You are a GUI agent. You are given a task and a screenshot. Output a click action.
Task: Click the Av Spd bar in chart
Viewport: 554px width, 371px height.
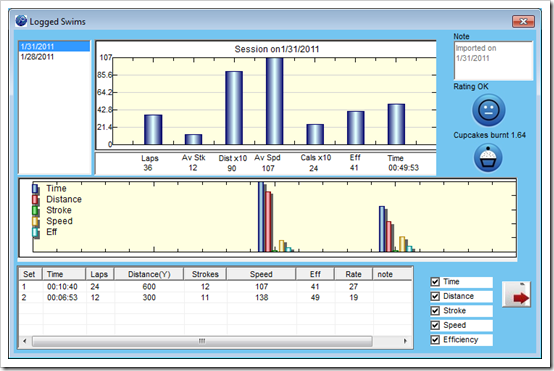275,101
